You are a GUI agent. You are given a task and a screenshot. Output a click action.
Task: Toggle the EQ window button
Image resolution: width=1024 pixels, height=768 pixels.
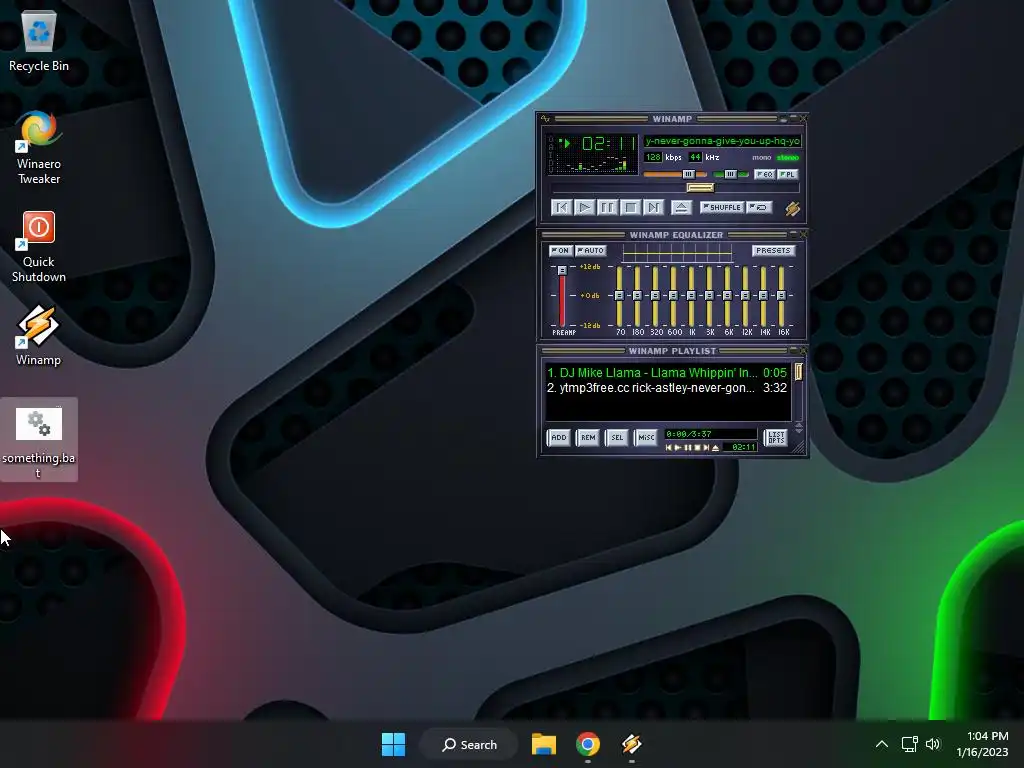pos(765,174)
